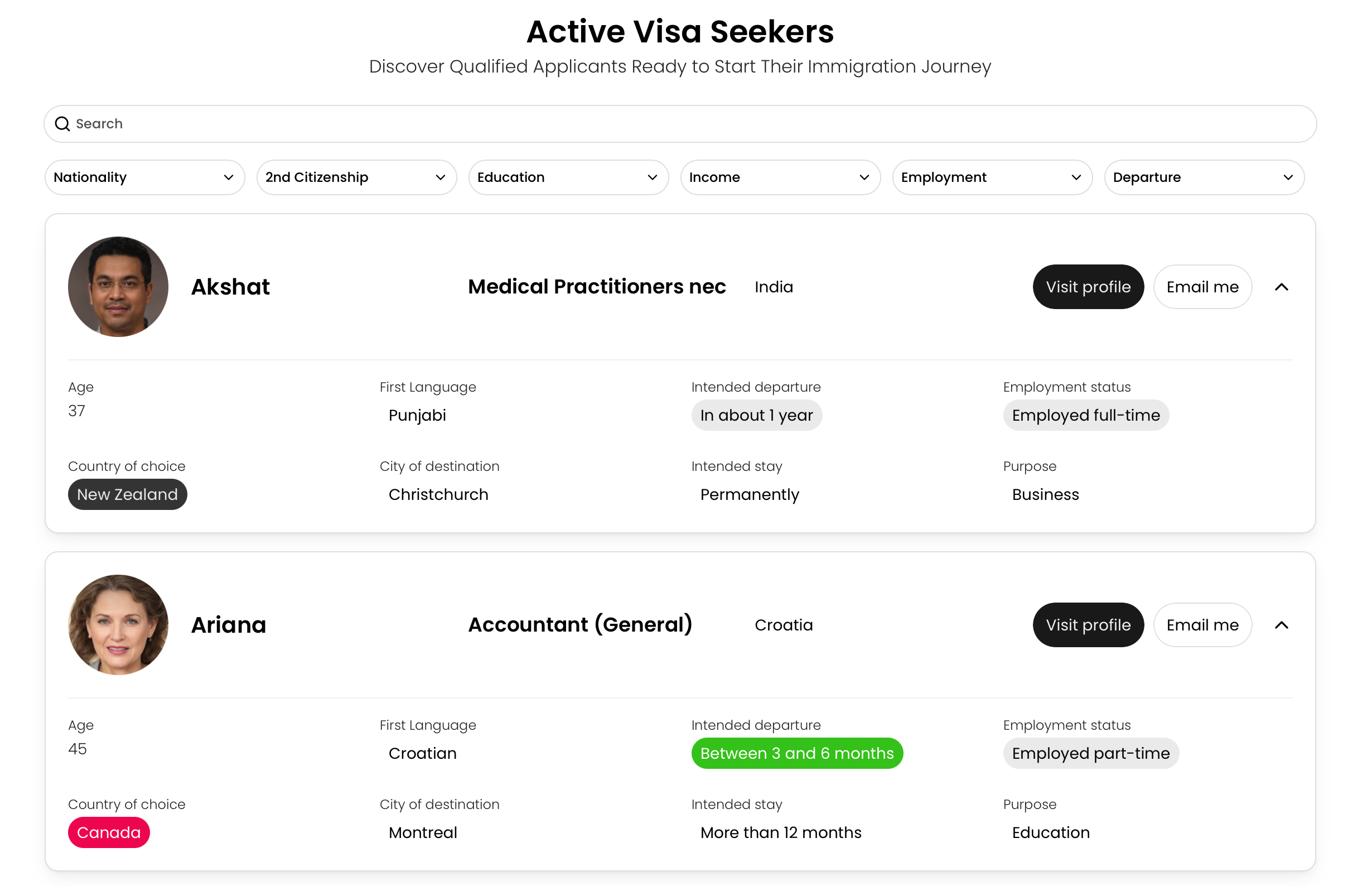Click the Employed full-time status badge
The image size is (1372, 886).
point(1086,416)
